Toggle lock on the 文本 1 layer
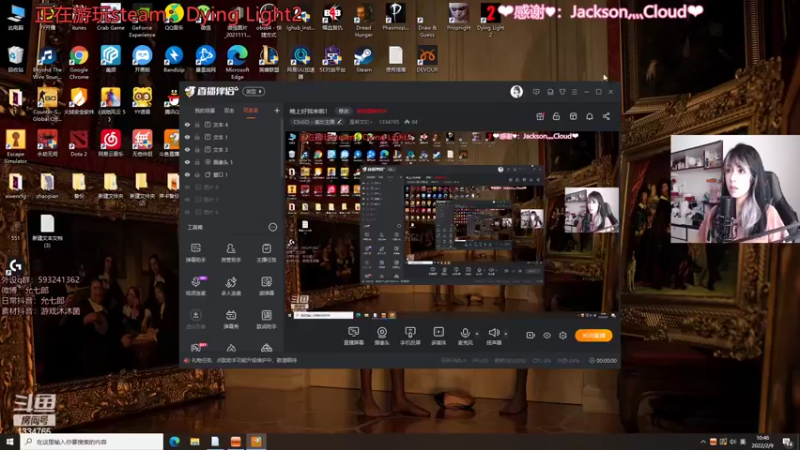 (x=197, y=137)
